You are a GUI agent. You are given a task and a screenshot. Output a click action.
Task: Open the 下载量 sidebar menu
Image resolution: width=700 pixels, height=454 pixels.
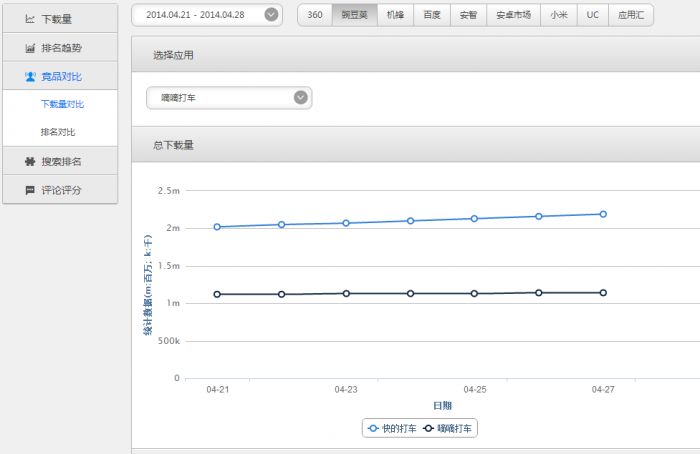coord(60,19)
